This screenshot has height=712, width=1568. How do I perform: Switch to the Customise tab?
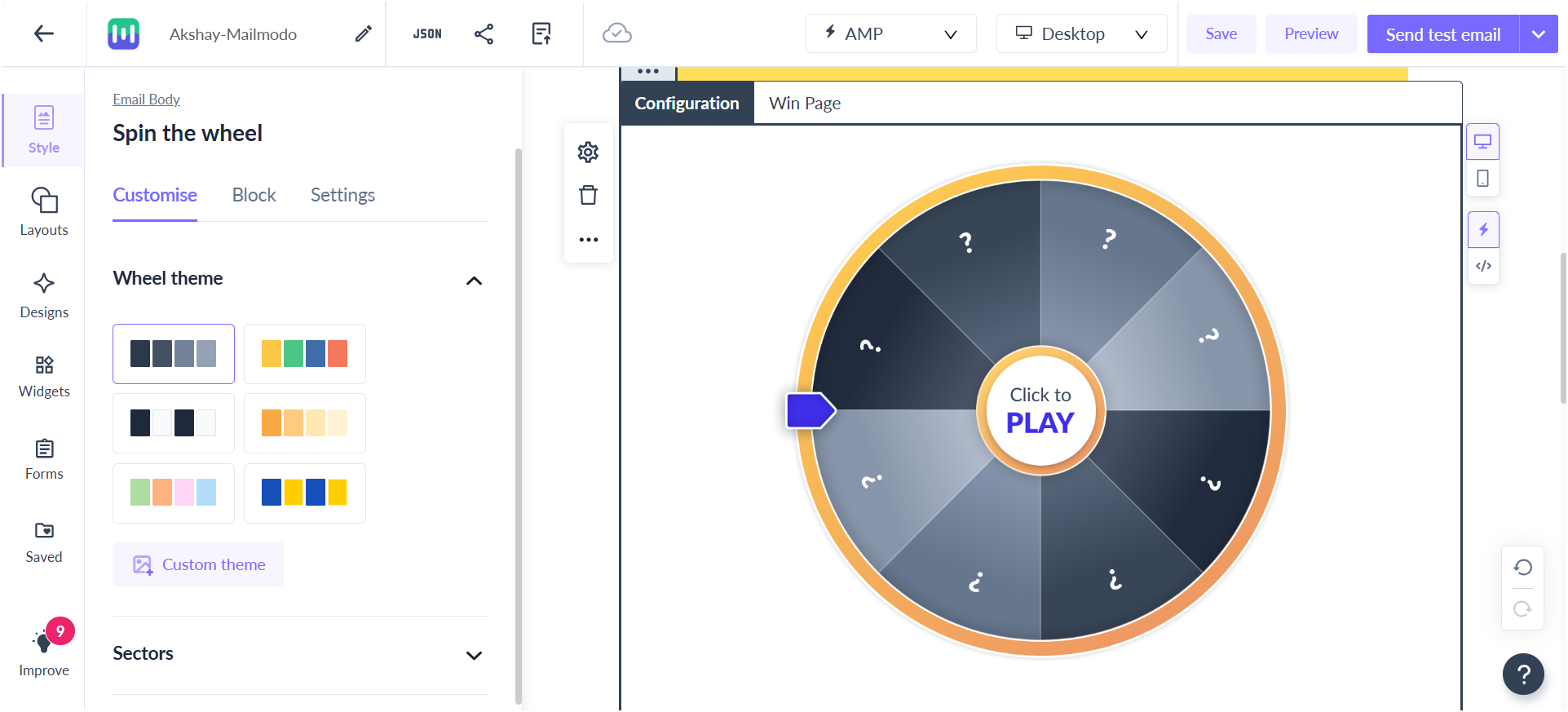[x=155, y=195]
